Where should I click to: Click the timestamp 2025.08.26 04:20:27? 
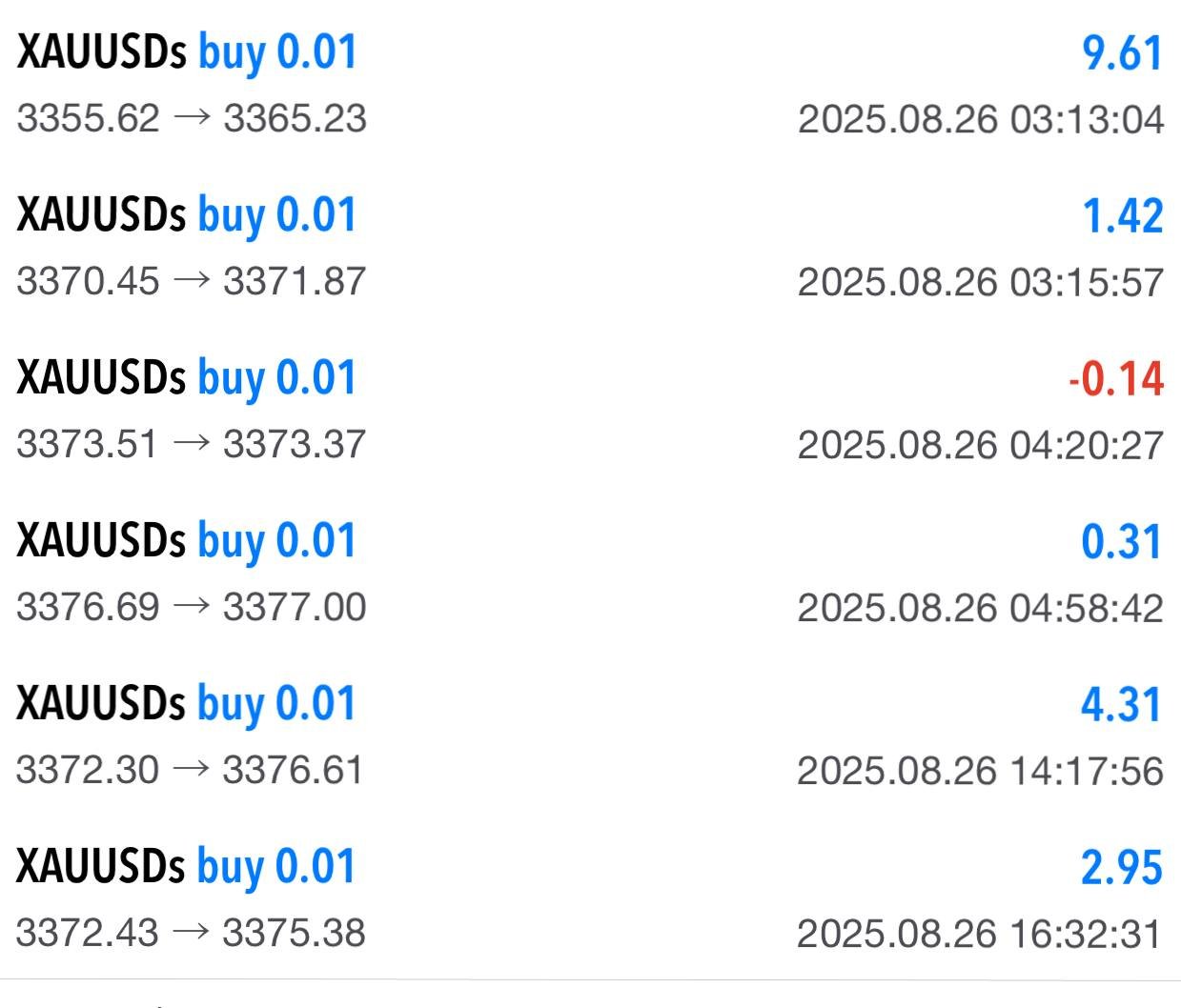(x=980, y=446)
